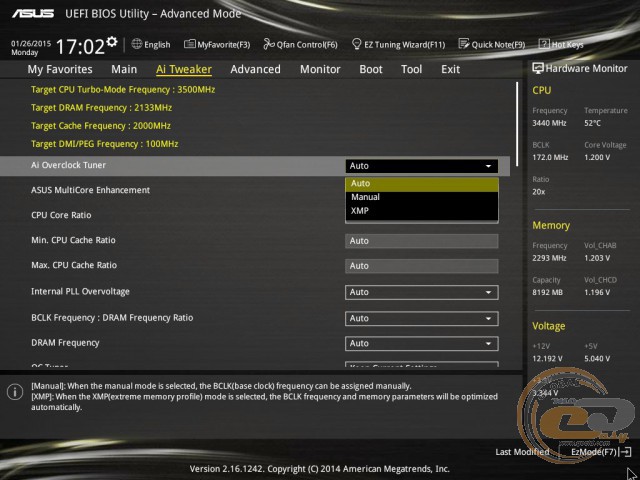Expand Internal PLL Overvoltage dropdown

pyautogui.click(x=422, y=292)
